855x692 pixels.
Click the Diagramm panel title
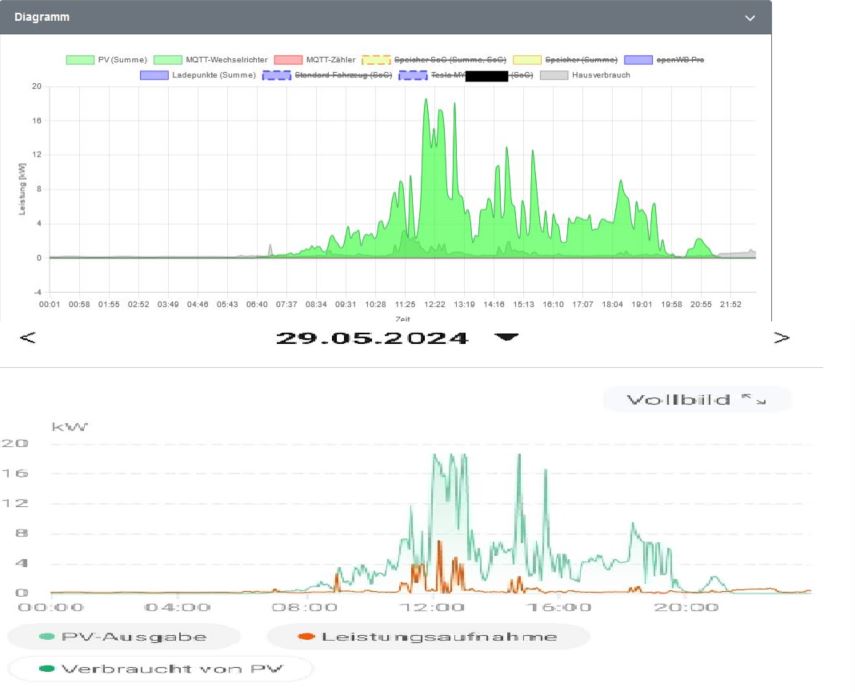click(x=42, y=17)
